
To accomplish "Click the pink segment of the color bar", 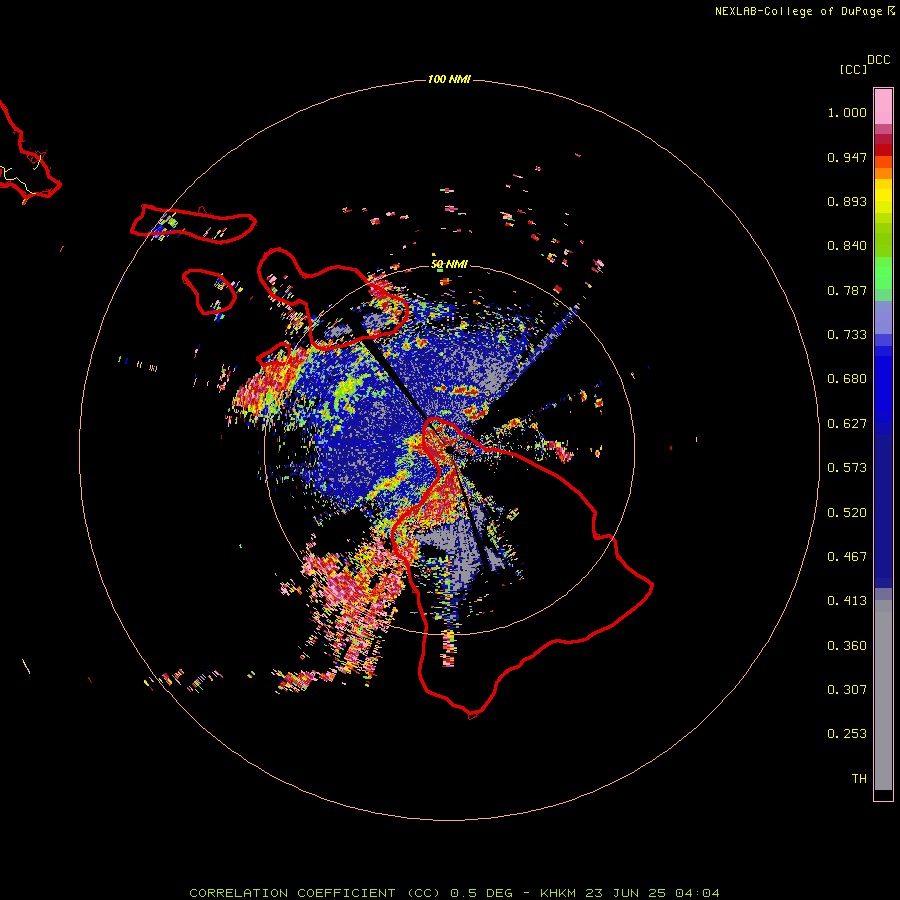I will pos(883,107).
